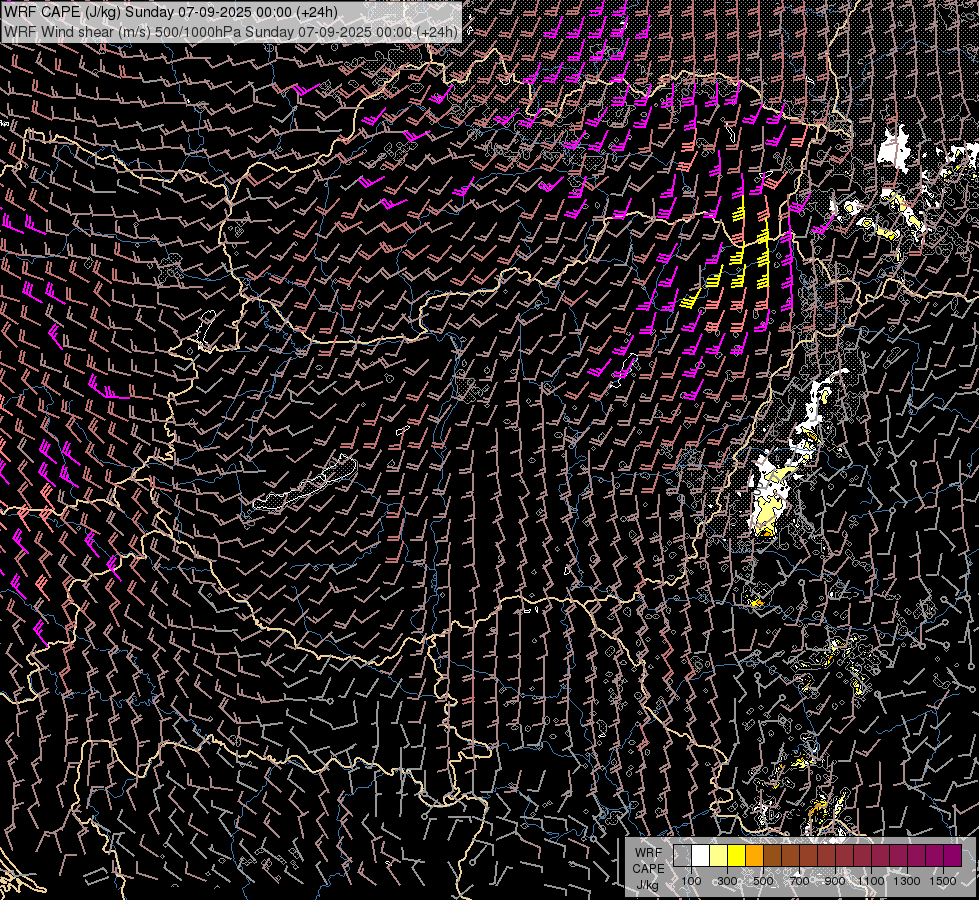Click the 500 legend value
Screen dimensions: 979x900
(763, 881)
